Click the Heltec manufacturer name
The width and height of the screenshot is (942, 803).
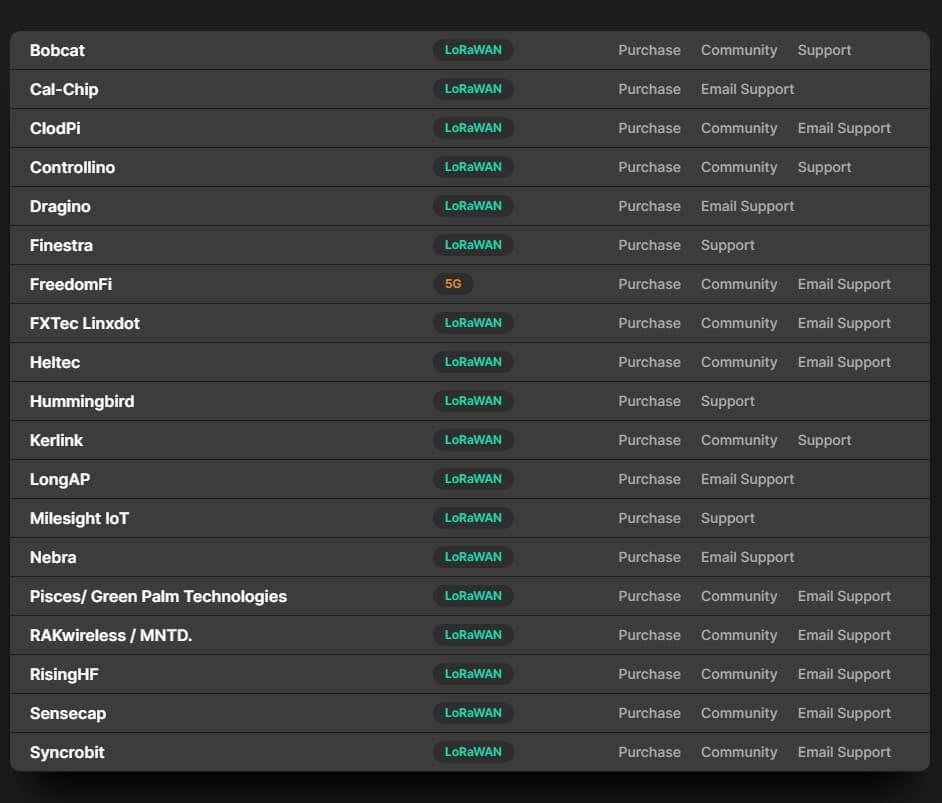(x=55, y=363)
